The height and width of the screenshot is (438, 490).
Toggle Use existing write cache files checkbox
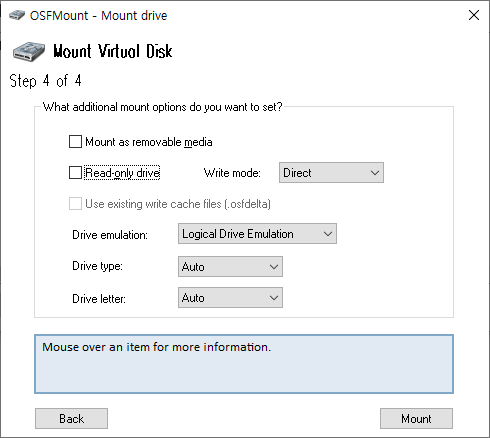(x=75, y=204)
